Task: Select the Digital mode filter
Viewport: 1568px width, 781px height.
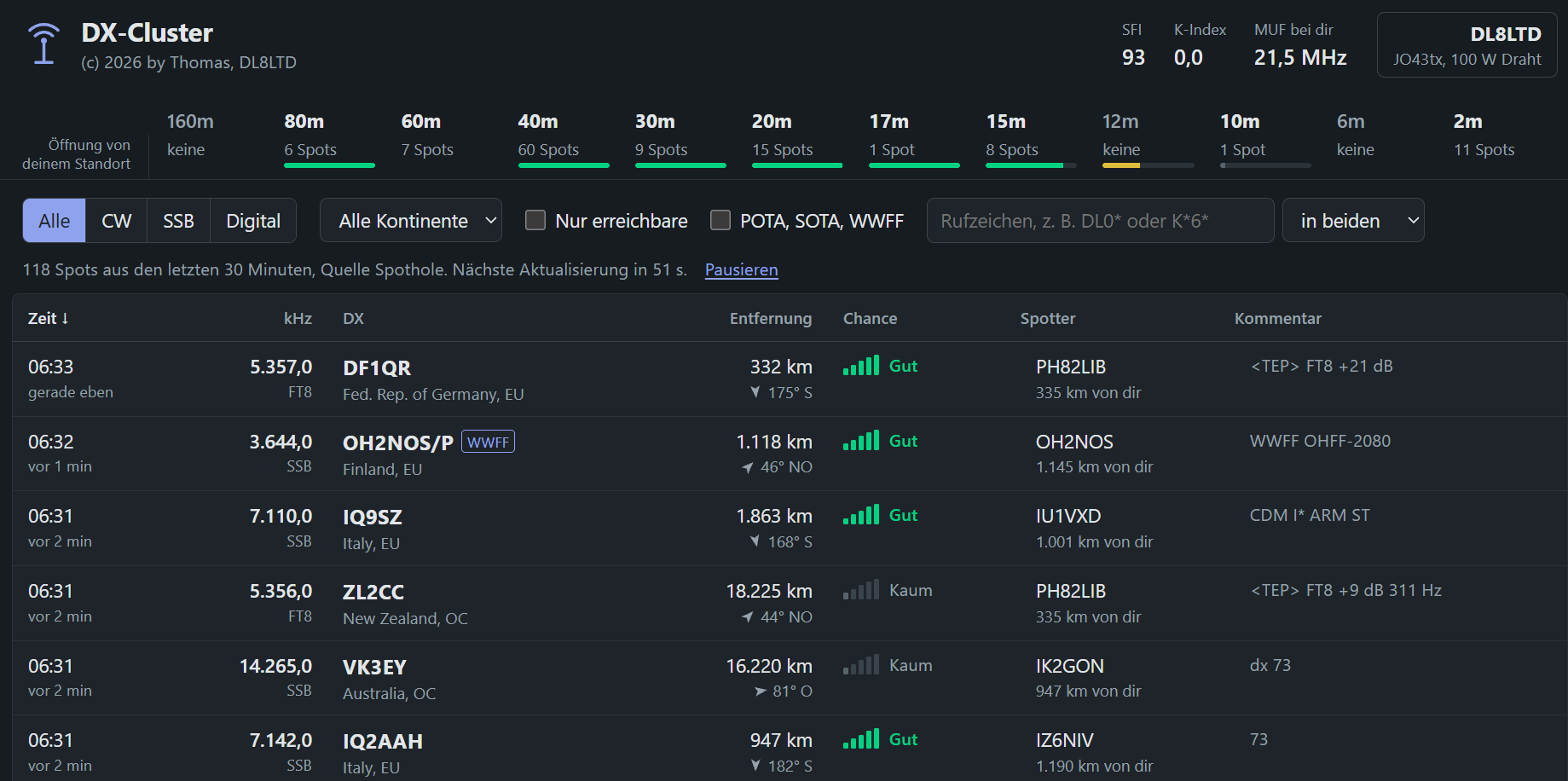Action: pos(253,221)
